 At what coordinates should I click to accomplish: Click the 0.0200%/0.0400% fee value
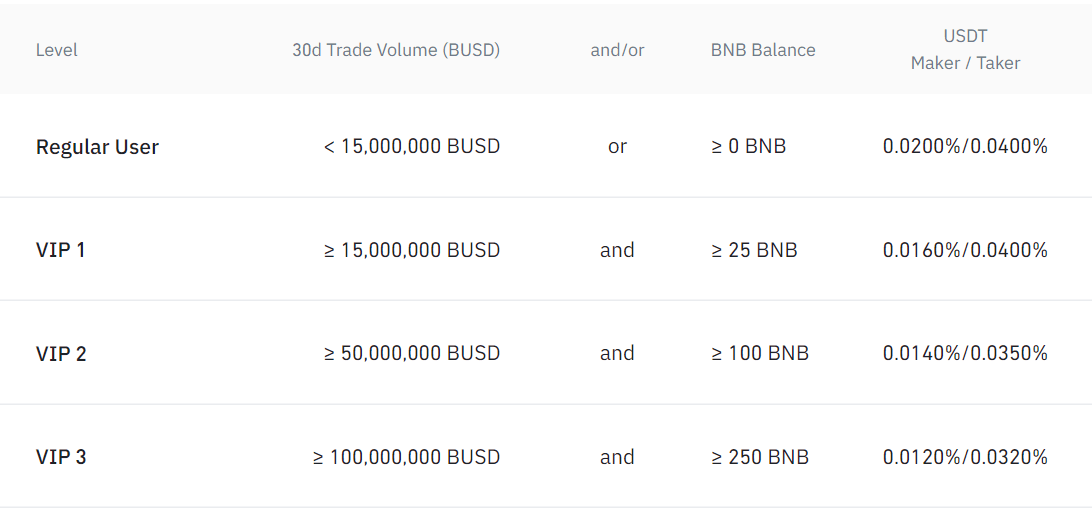pos(965,147)
